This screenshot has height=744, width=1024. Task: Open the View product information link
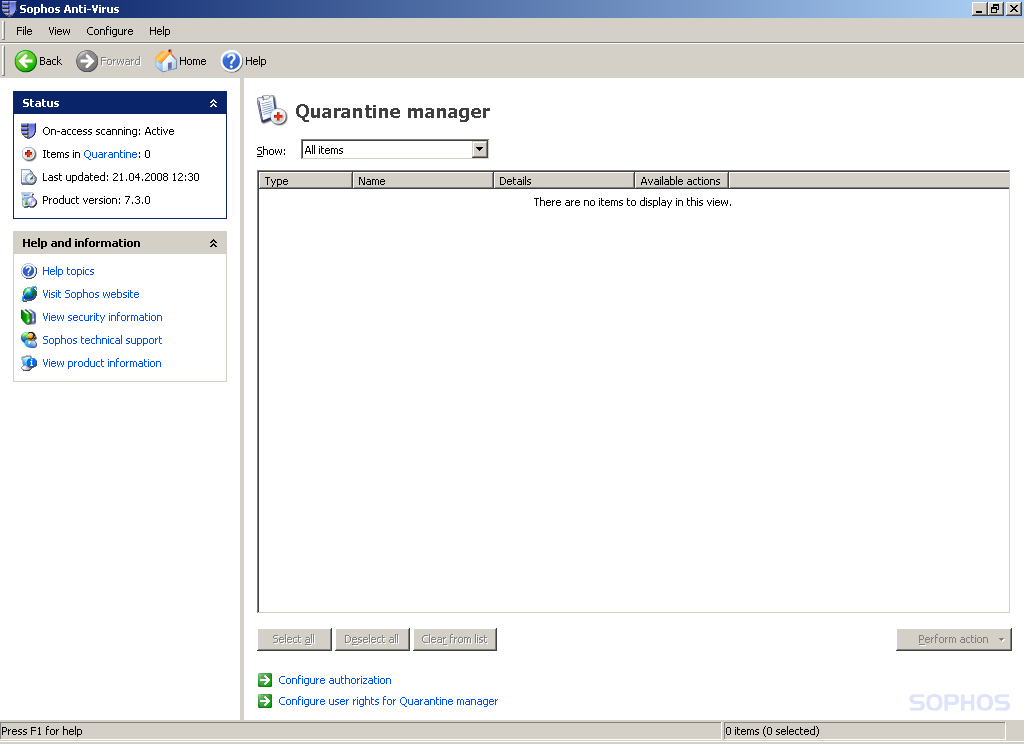[102, 363]
